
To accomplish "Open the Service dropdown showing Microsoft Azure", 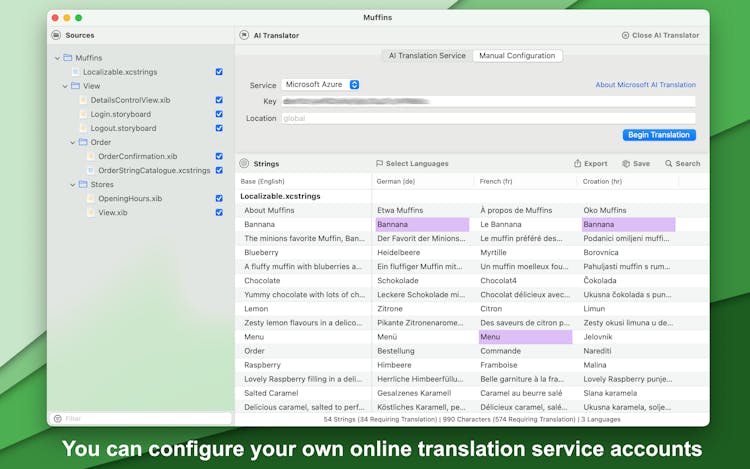I will tap(320, 84).
